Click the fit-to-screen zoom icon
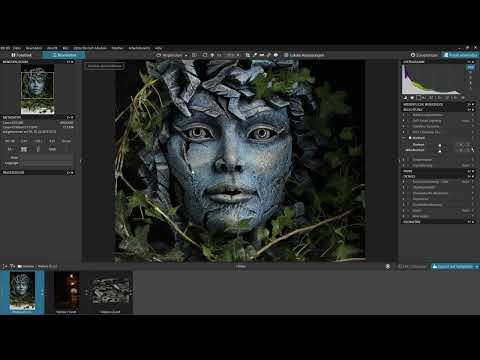 (205, 55)
